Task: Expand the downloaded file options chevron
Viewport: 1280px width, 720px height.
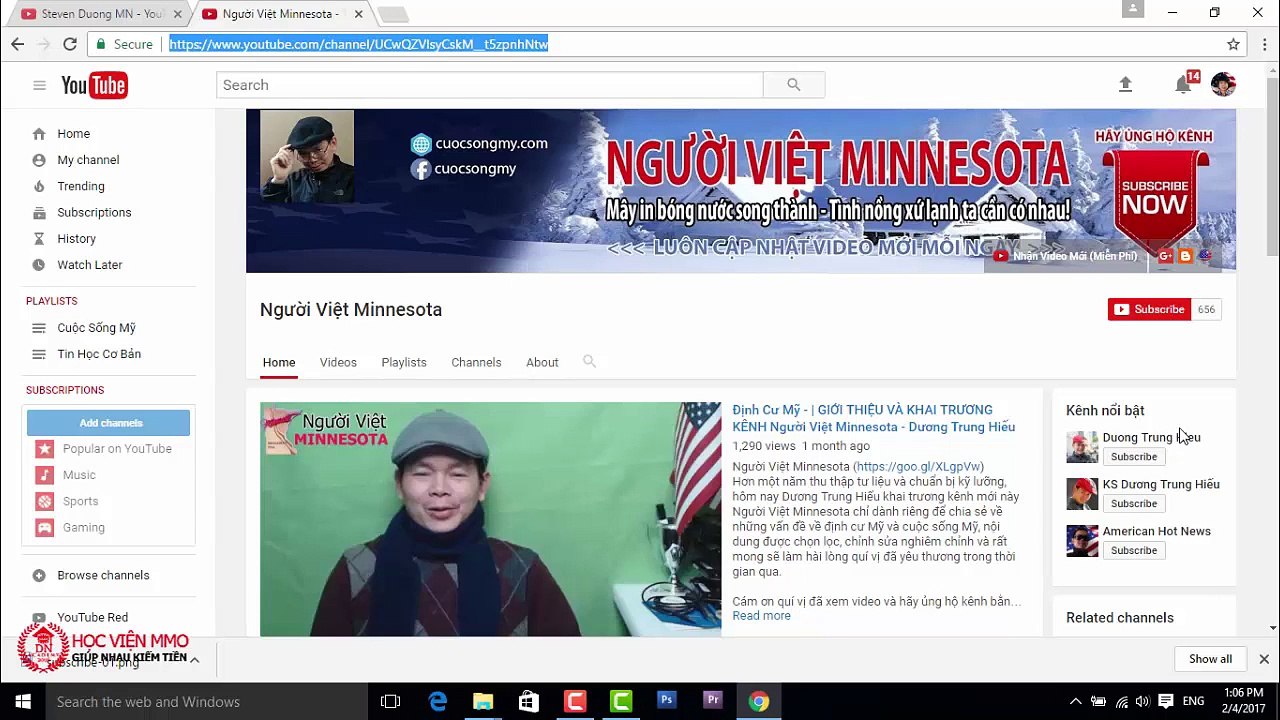Action: pyautogui.click(x=194, y=659)
